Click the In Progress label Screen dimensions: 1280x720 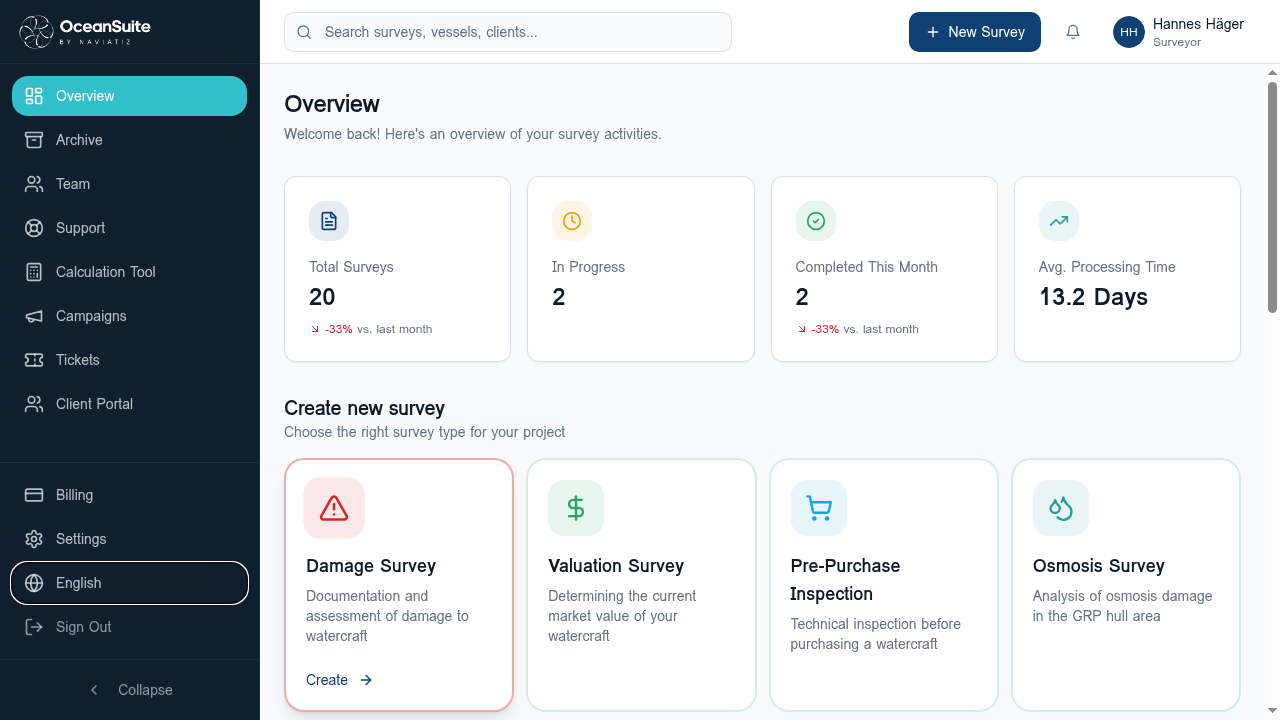point(588,267)
